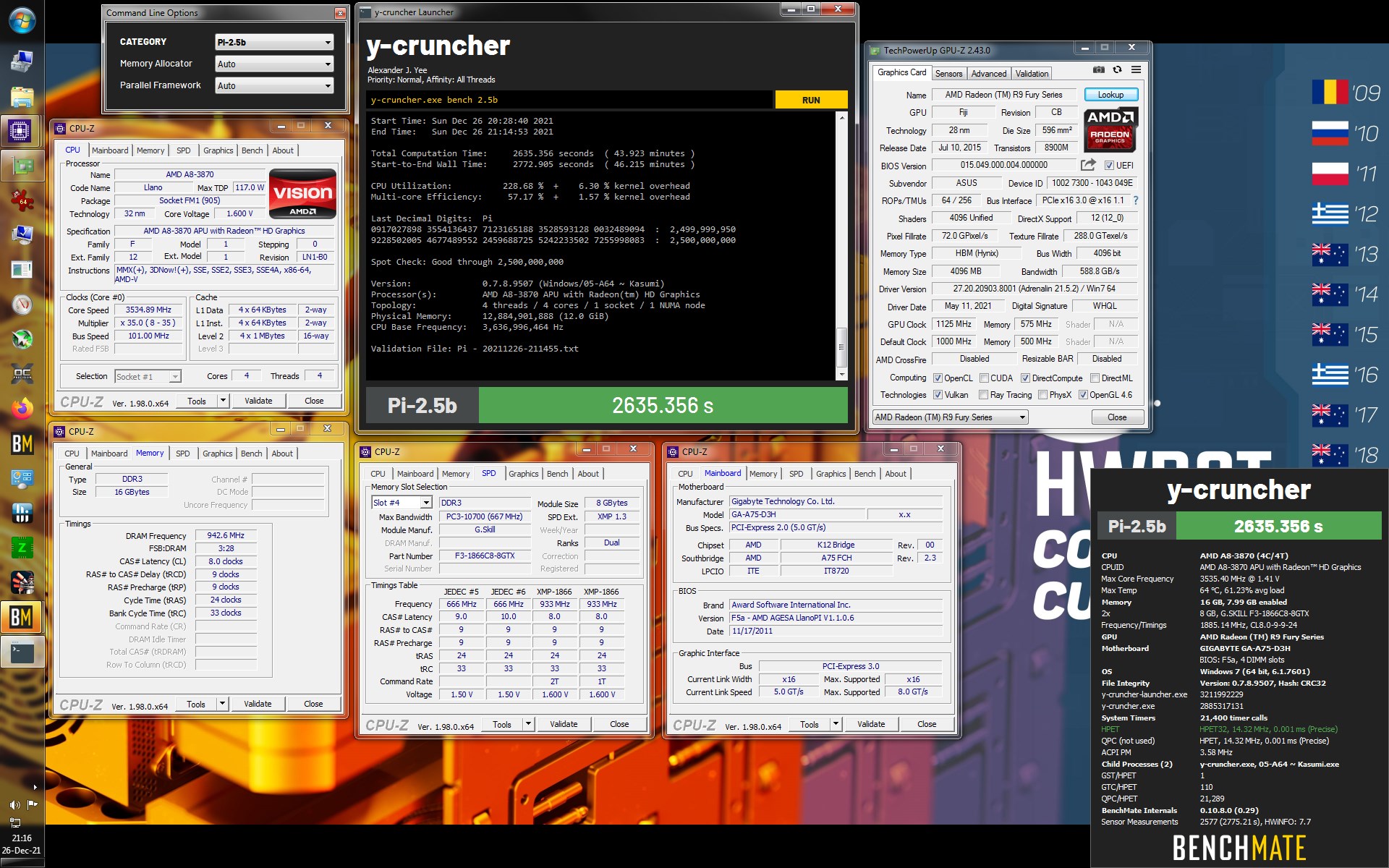This screenshot has height=868, width=1389.
Task: Toggle the OpenCL checkbox
Action: click(938, 378)
